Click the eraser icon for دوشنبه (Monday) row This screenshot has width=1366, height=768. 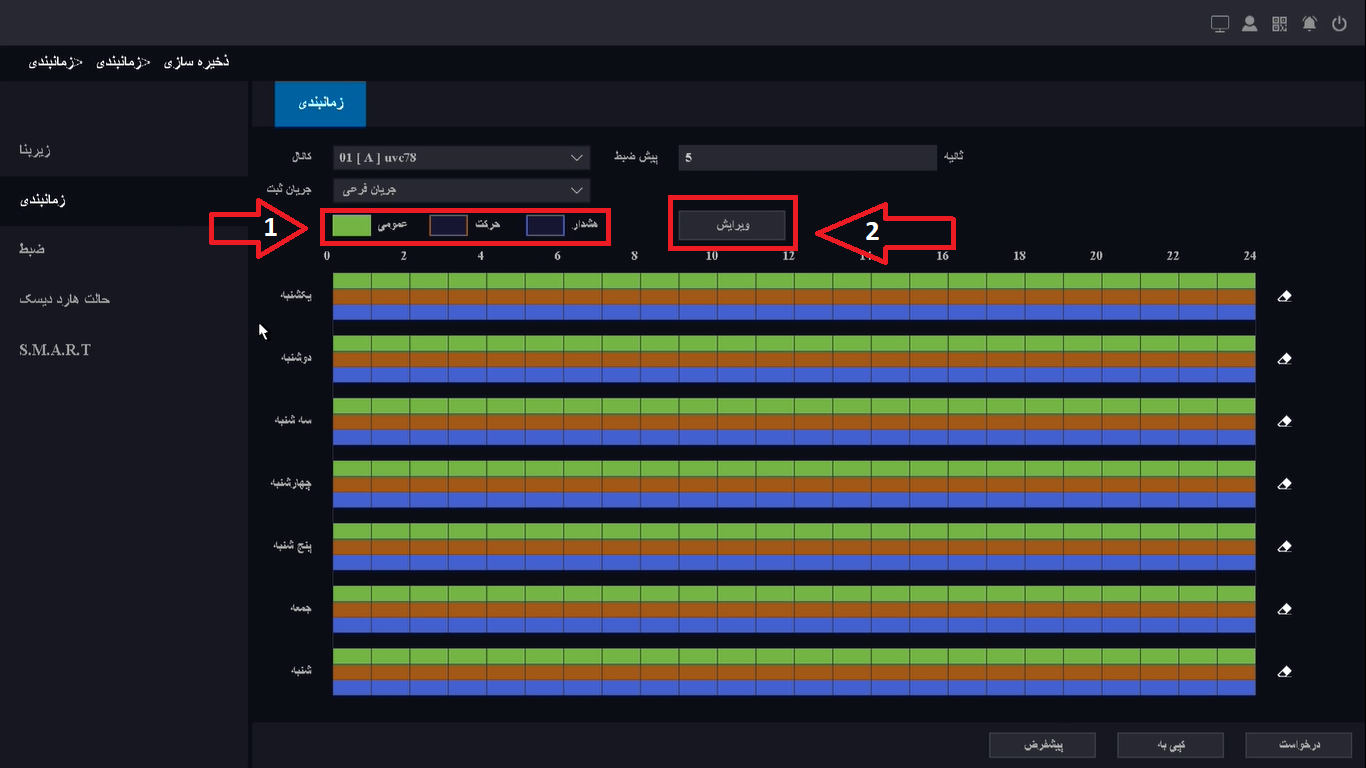tap(1285, 359)
